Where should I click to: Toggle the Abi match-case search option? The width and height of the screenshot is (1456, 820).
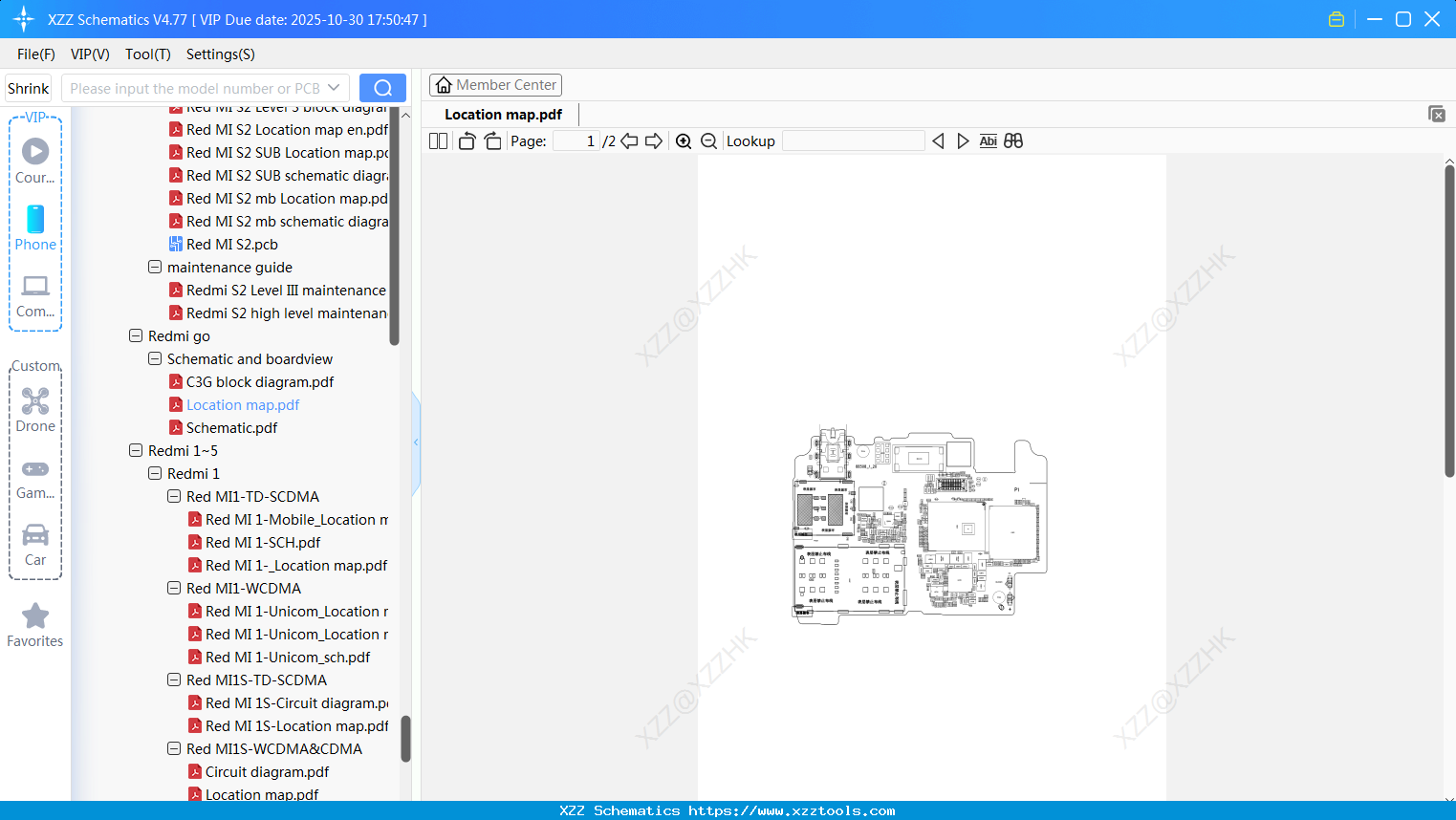tap(988, 140)
